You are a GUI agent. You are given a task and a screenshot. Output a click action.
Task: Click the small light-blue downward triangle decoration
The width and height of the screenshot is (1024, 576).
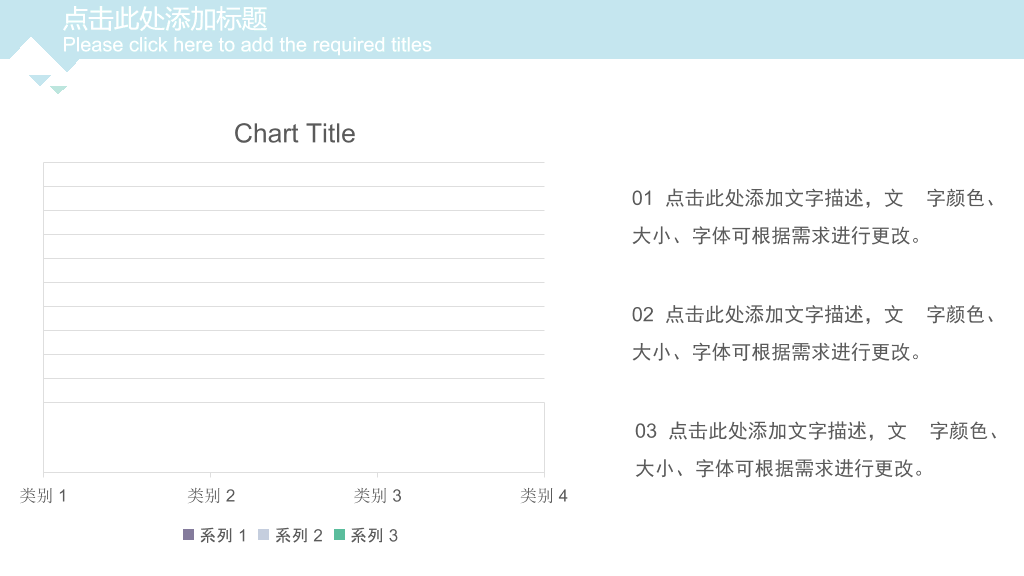tap(40, 80)
